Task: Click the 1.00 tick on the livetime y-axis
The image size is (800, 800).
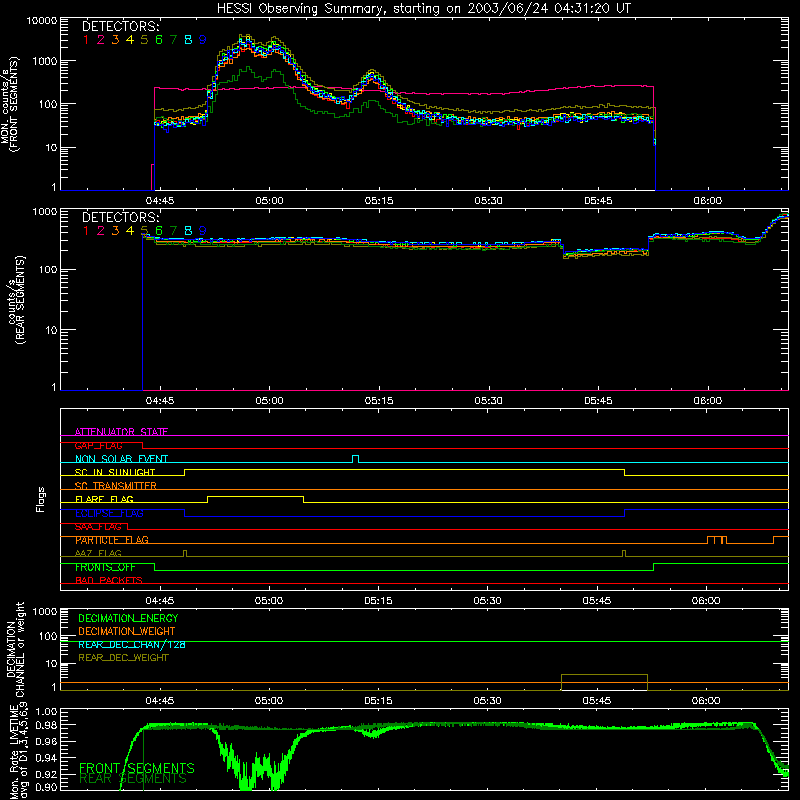Action: point(46,712)
